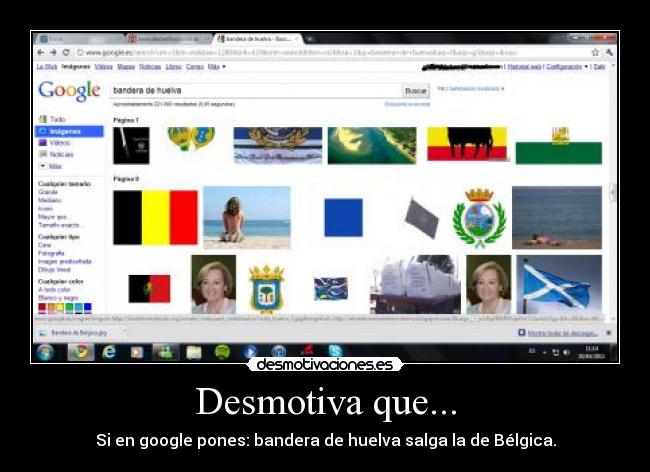Pick the green color filter swatch

pyautogui.click(x=69, y=307)
